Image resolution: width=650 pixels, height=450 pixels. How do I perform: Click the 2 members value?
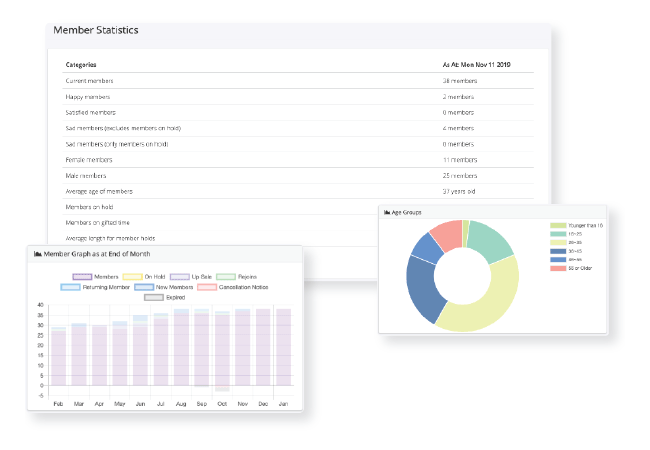tap(458, 97)
